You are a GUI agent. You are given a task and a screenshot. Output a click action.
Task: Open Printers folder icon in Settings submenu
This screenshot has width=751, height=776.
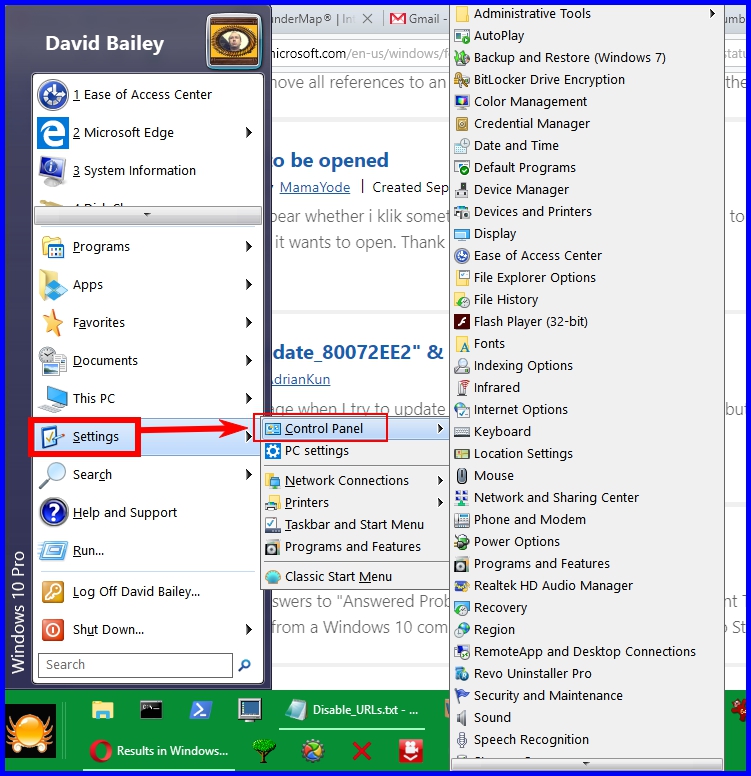272,503
